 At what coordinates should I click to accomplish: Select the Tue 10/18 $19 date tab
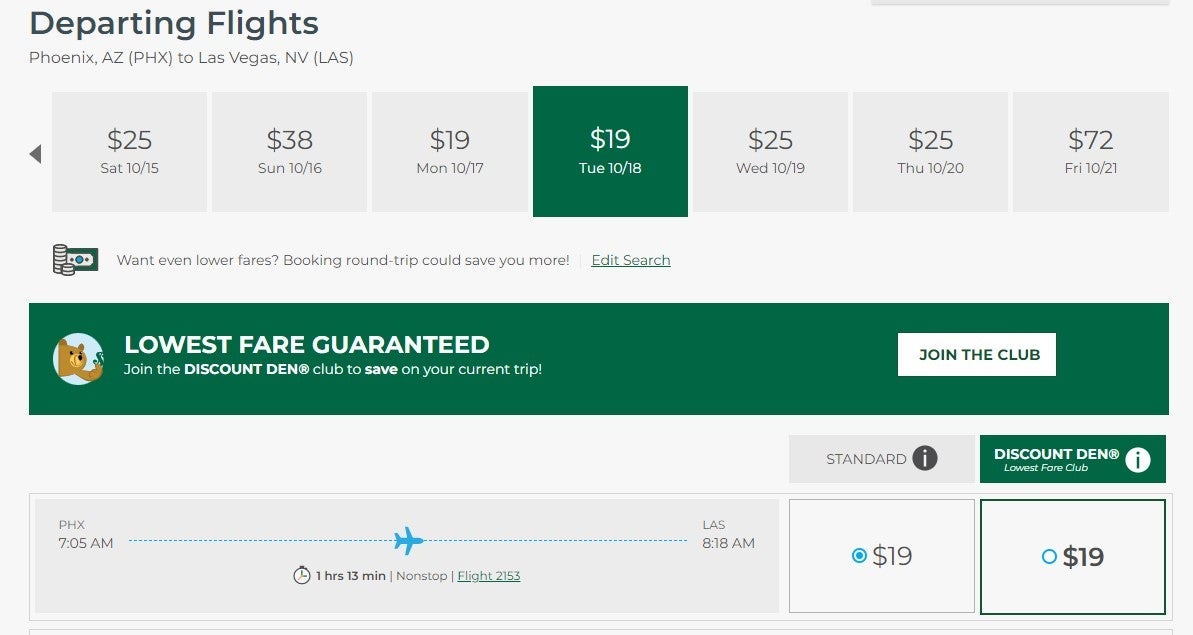tap(610, 152)
